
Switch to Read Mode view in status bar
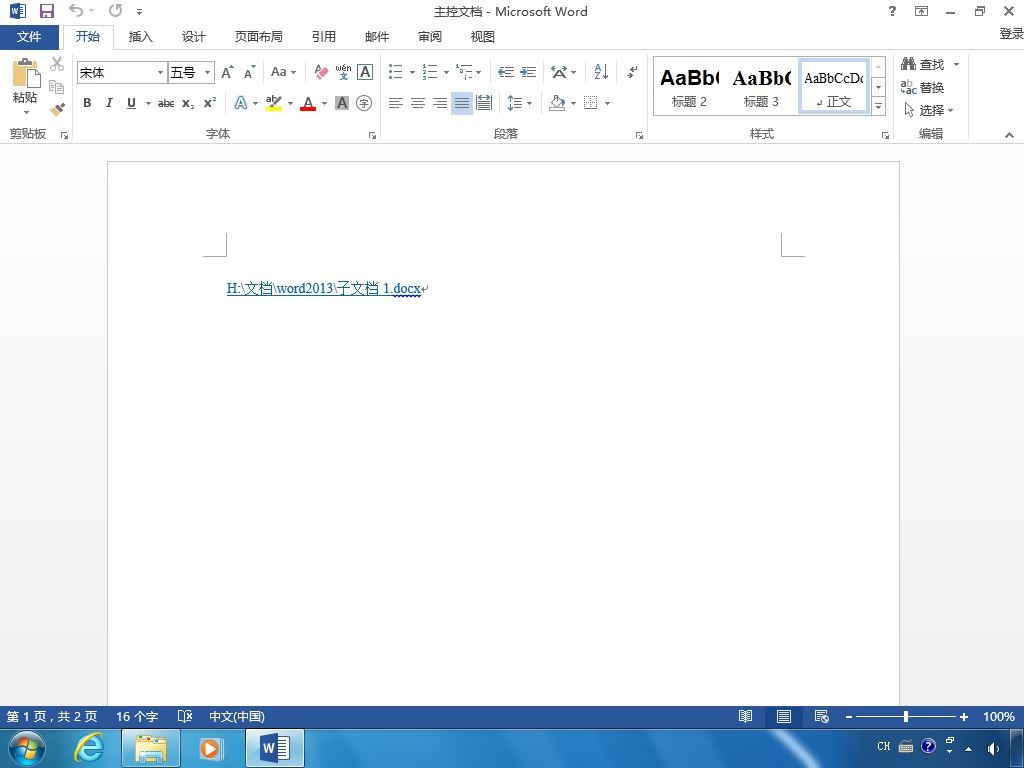click(745, 716)
